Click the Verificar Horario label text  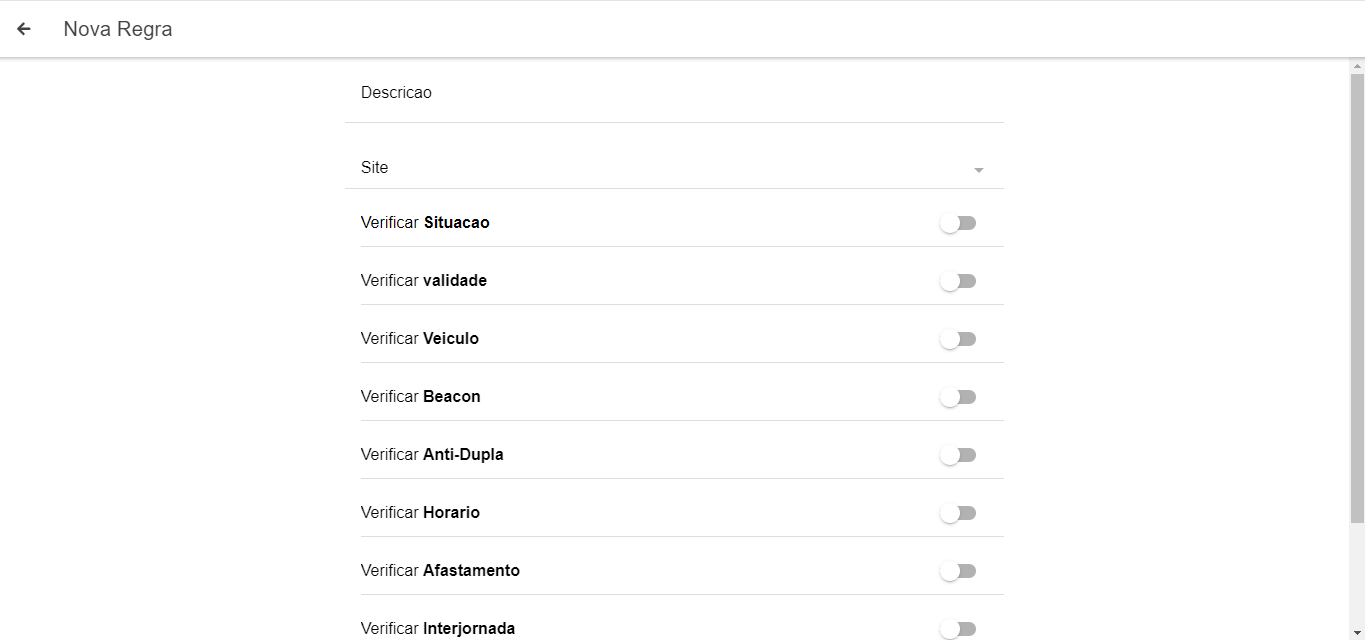420,513
